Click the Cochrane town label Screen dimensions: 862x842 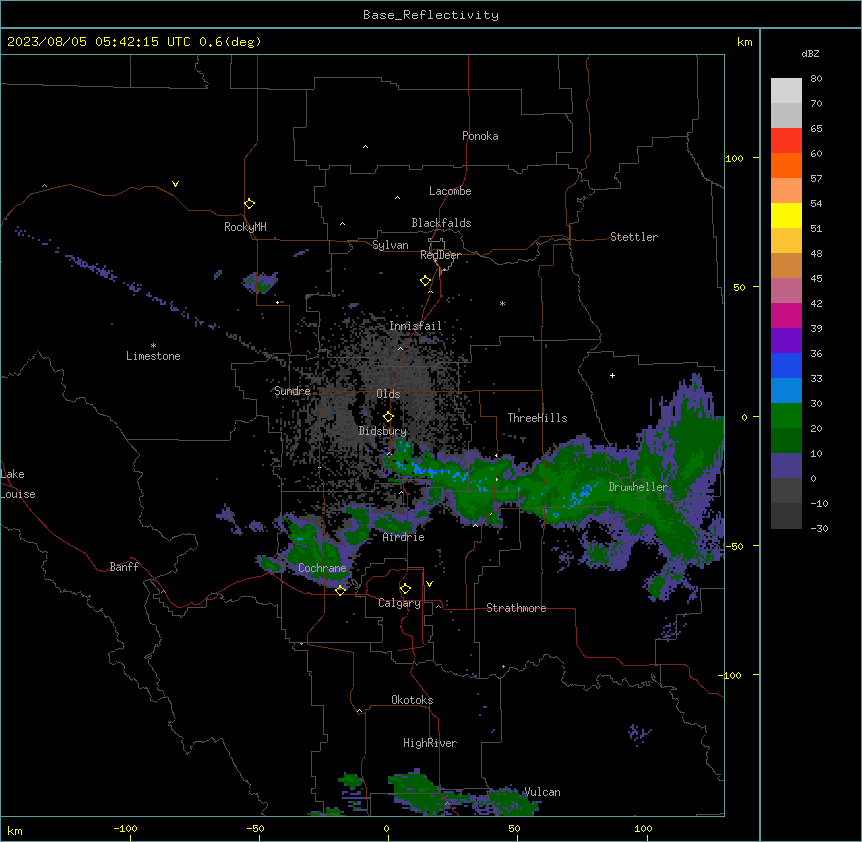(x=322, y=568)
